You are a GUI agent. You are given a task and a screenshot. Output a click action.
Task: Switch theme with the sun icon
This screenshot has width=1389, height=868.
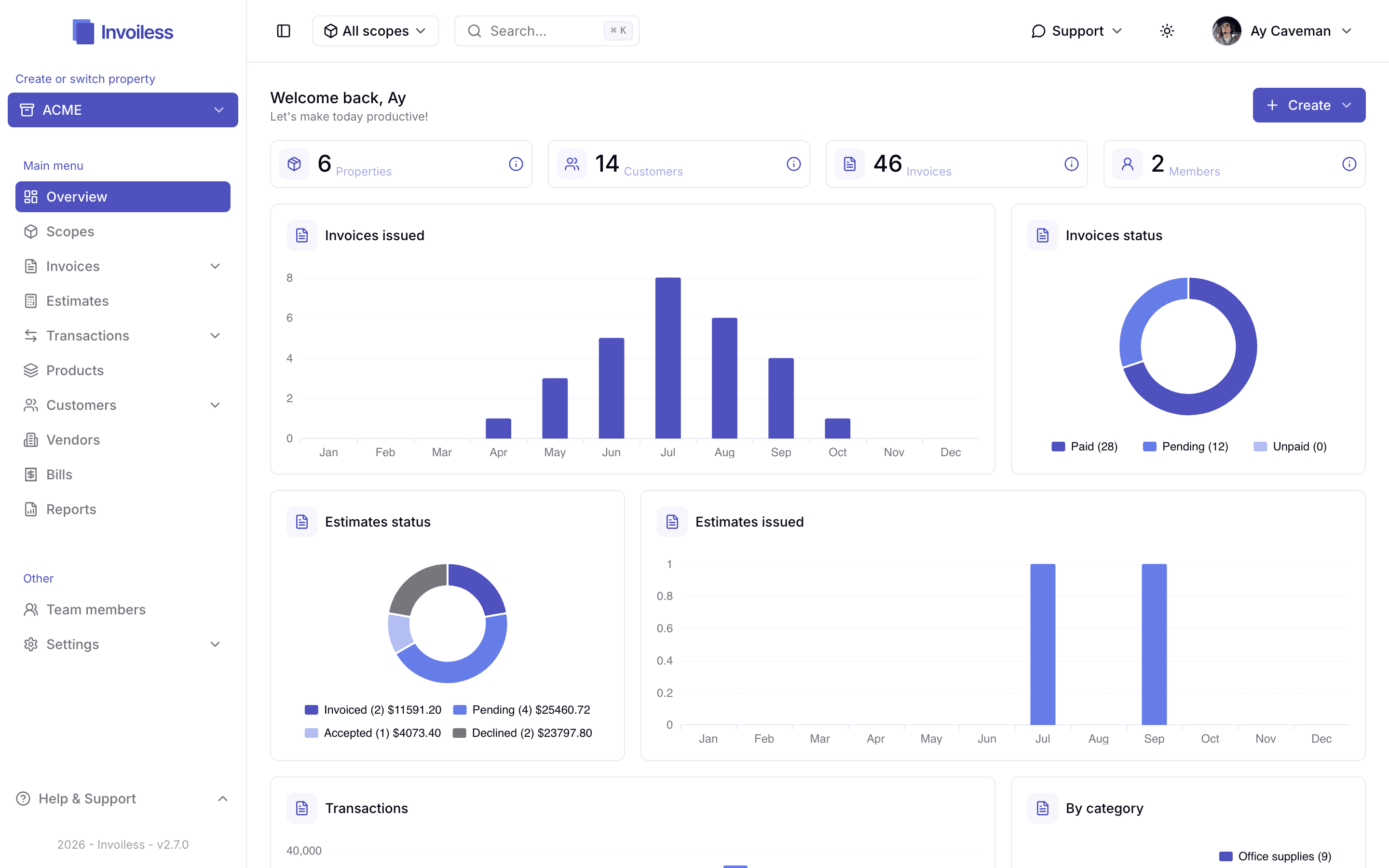[x=1167, y=31]
